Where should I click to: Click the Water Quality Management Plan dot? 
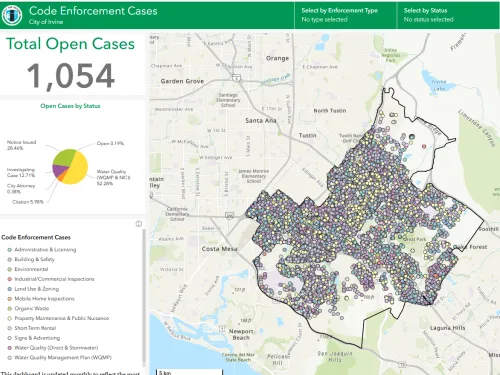coord(10,358)
